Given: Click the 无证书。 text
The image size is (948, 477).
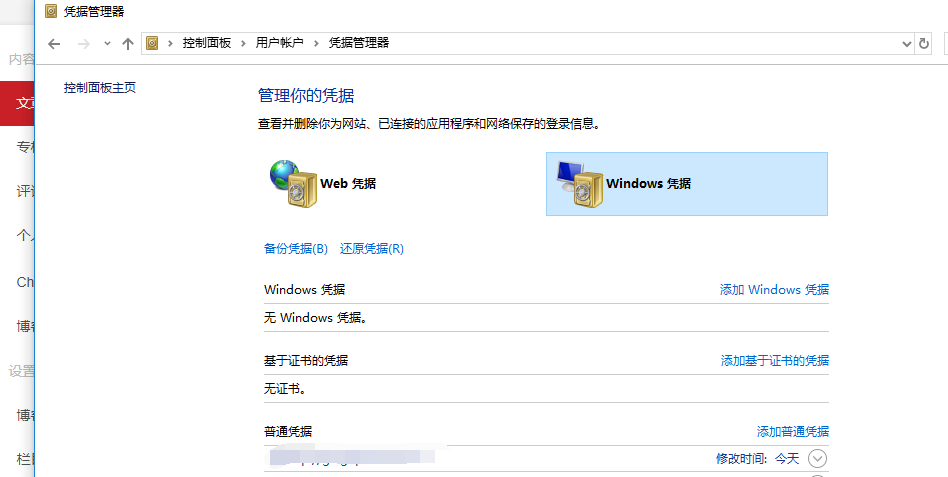Looking at the screenshot, I should coord(285,388).
